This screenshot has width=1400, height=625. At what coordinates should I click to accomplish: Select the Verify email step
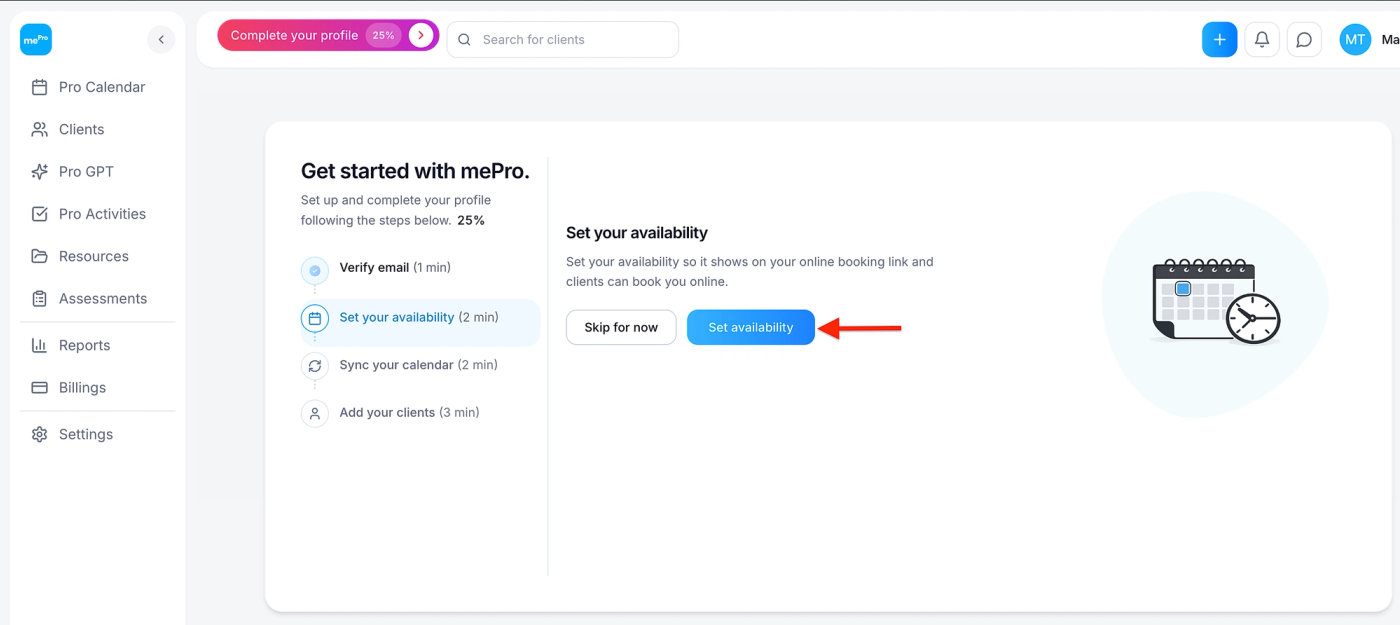click(420, 268)
